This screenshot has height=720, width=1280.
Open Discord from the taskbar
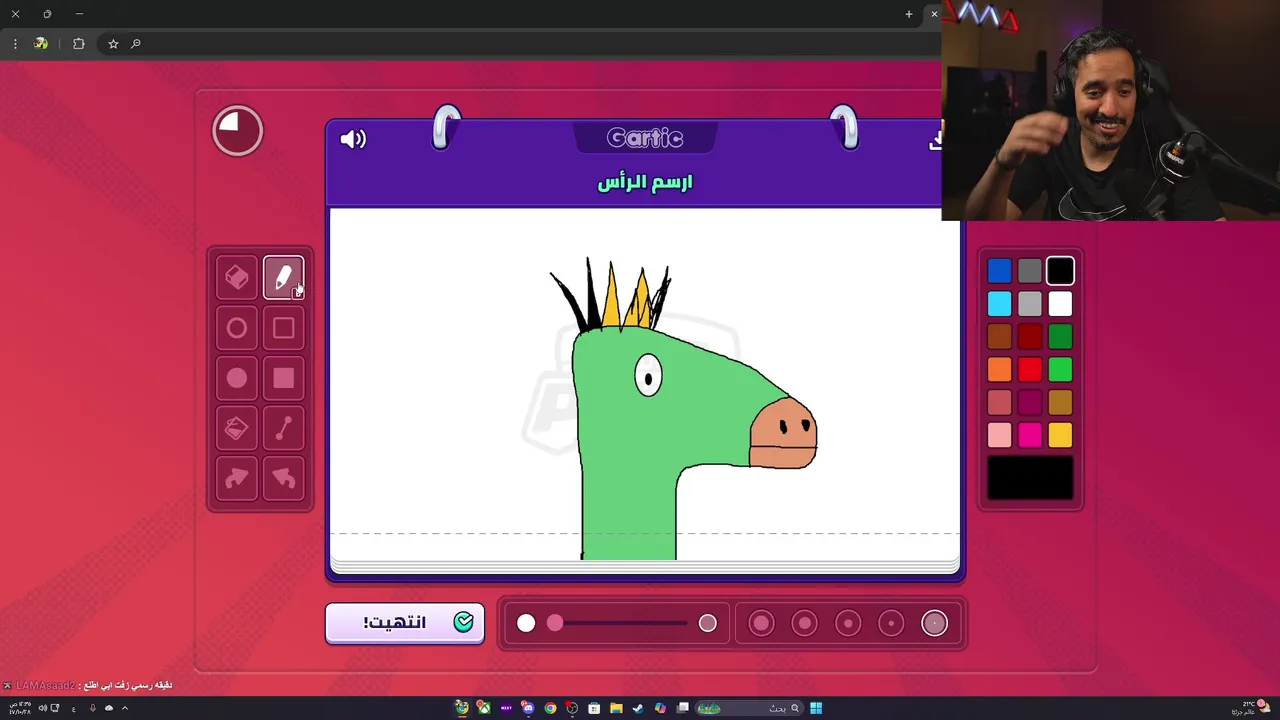tap(528, 708)
